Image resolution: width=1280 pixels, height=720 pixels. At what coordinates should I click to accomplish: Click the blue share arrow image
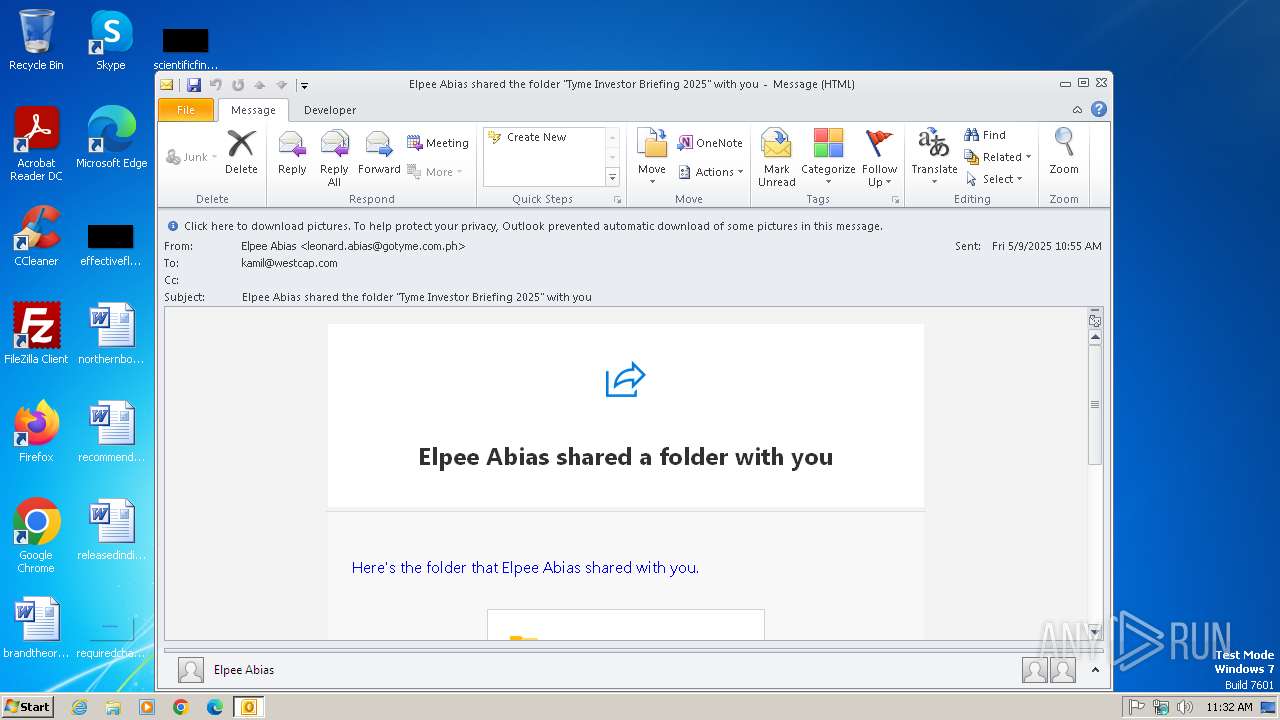point(625,379)
